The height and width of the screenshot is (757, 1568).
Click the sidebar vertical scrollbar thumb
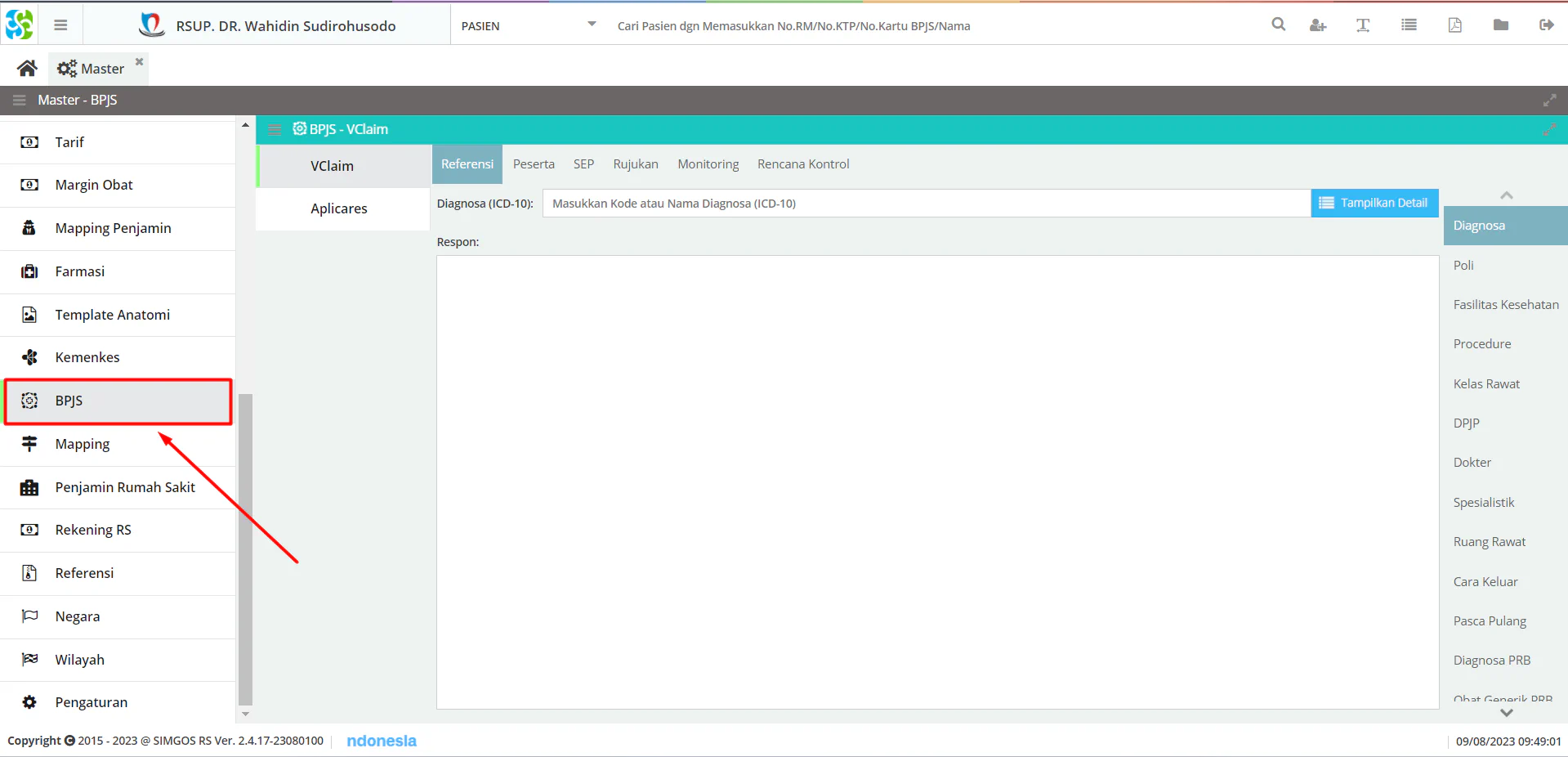click(x=245, y=549)
